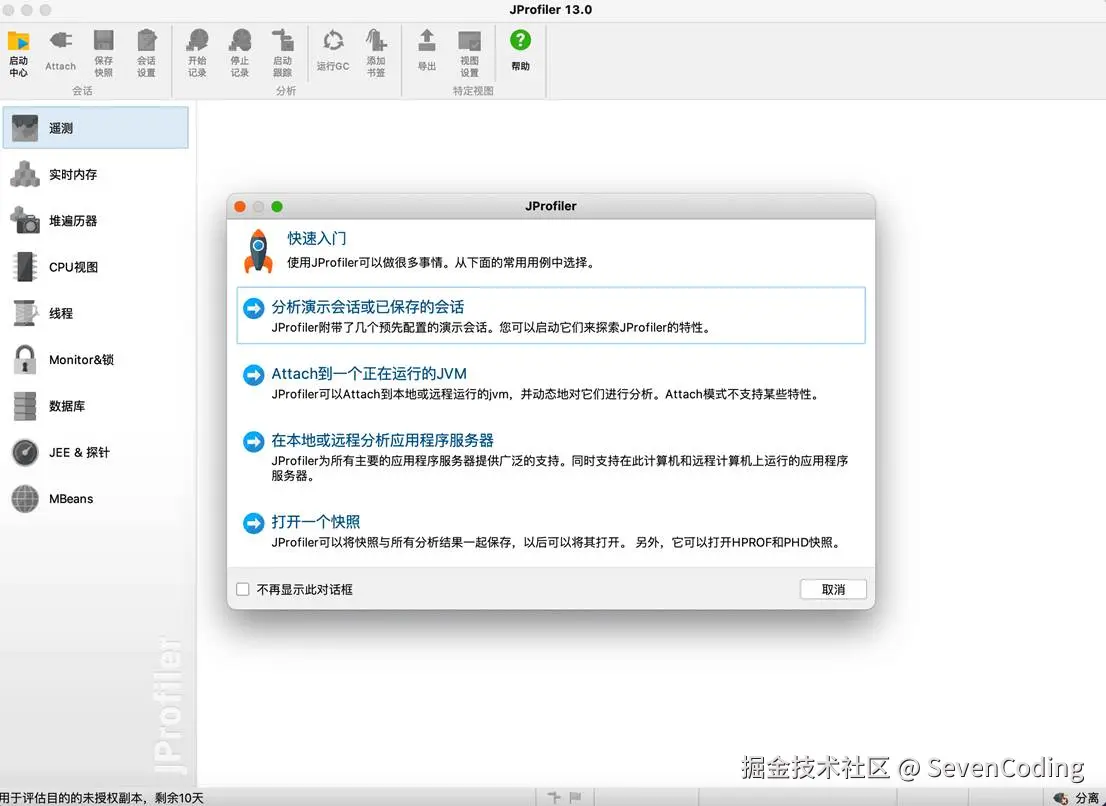Image resolution: width=1106 pixels, height=806 pixels.
Task: Click the pin icon in status bar
Action: 554,798
